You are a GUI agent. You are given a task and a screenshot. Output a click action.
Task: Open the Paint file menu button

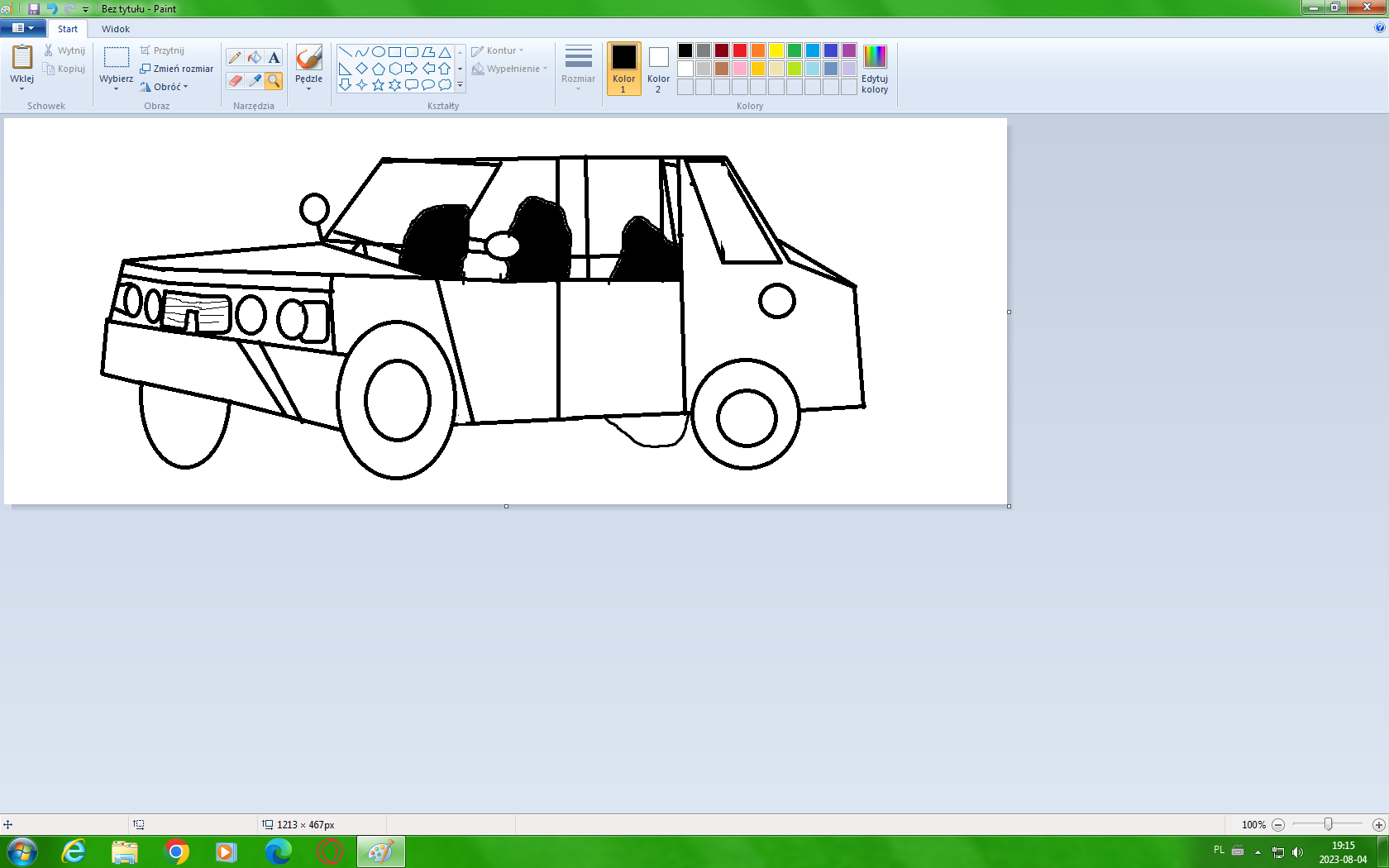coord(23,28)
